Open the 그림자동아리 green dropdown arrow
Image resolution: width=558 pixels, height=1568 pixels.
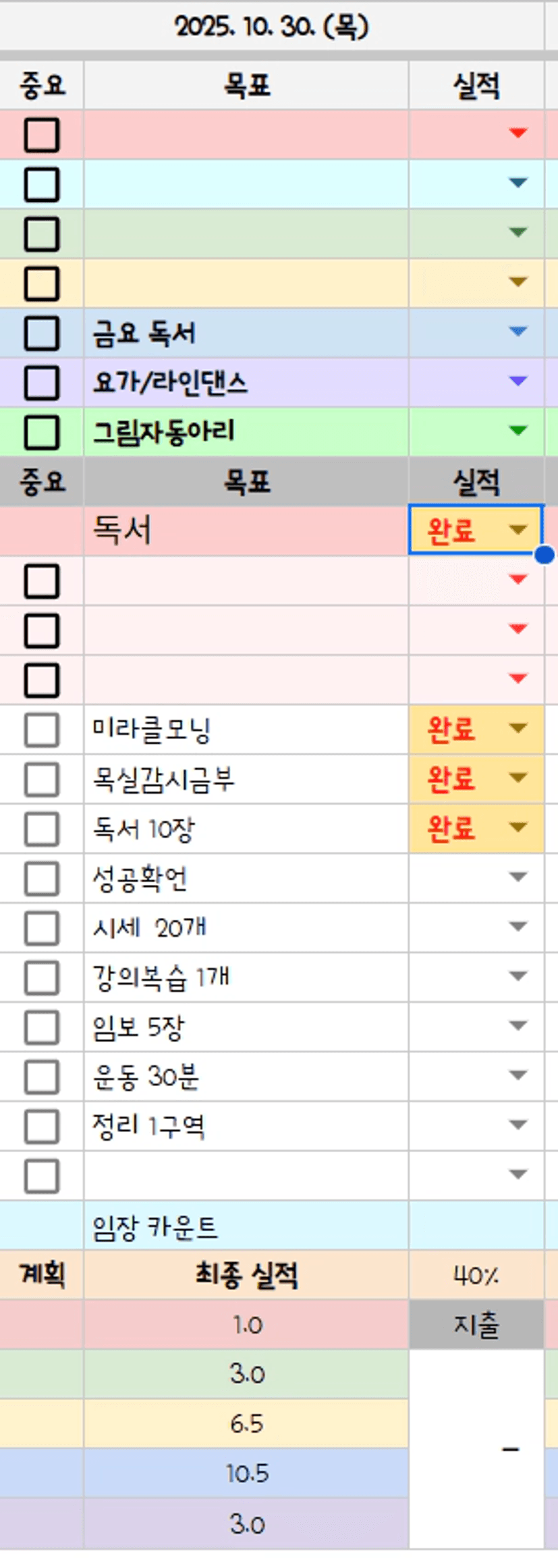(x=518, y=431)
